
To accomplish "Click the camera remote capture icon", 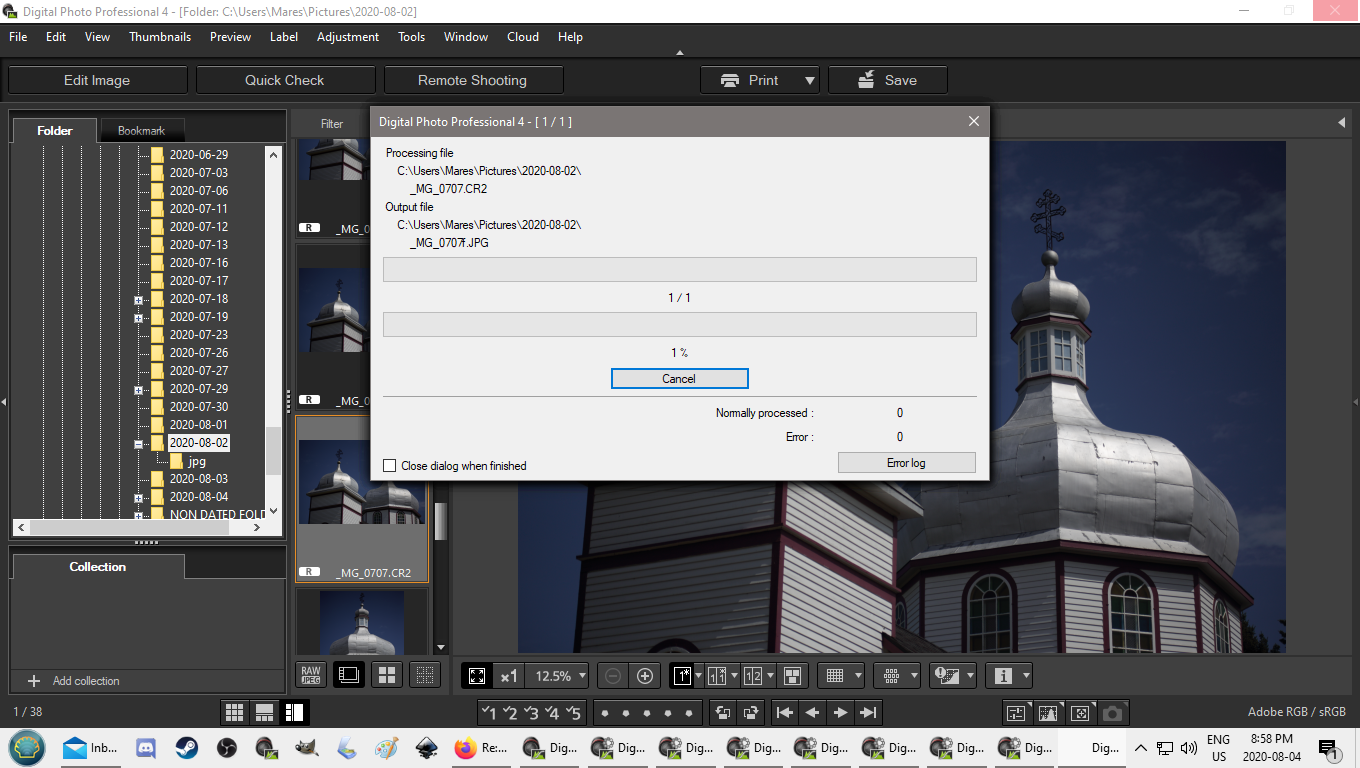I will (1113, 713).
